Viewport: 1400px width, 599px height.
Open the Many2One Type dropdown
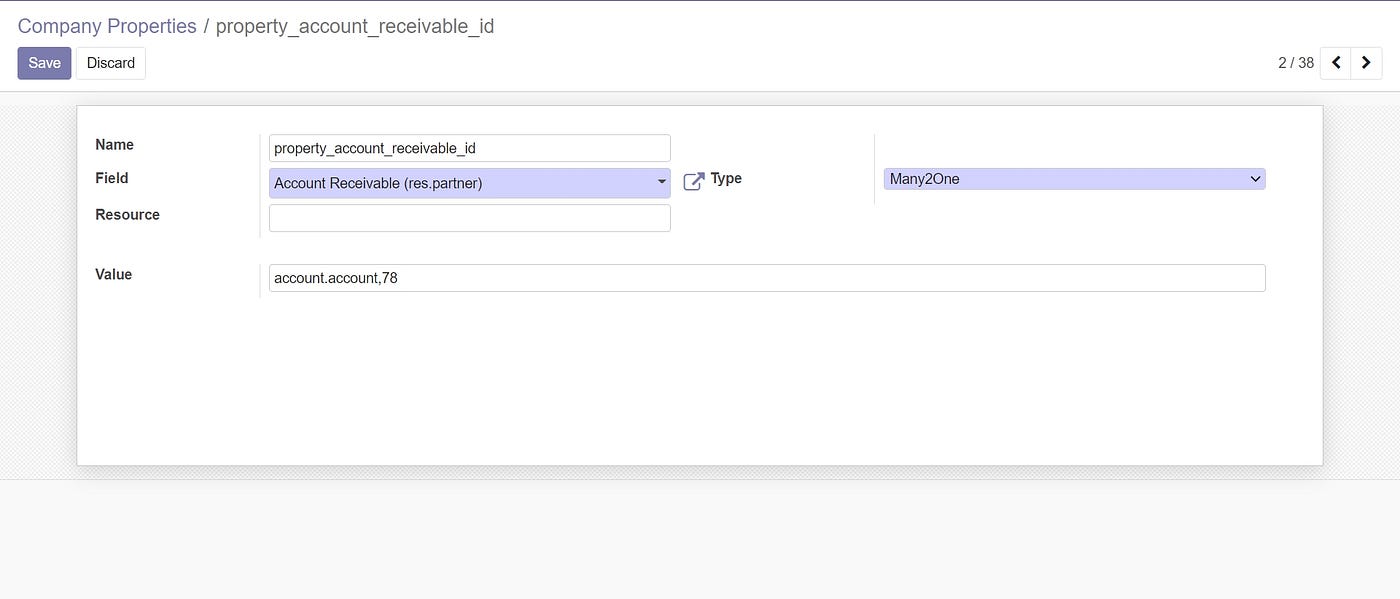pos(1074,179)
